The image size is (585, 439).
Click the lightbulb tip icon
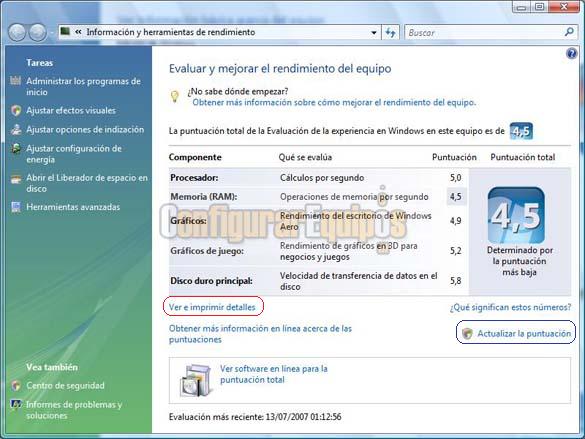pyautogui.click(x=175, y=97)
